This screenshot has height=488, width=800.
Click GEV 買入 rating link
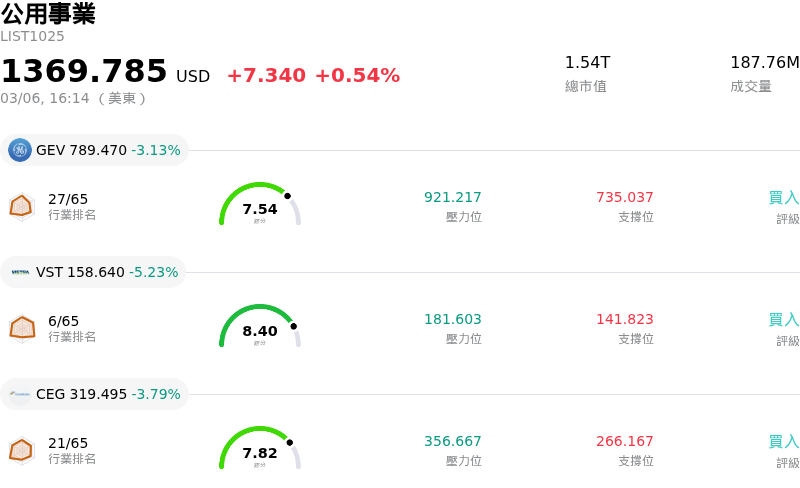pos(783,198)
